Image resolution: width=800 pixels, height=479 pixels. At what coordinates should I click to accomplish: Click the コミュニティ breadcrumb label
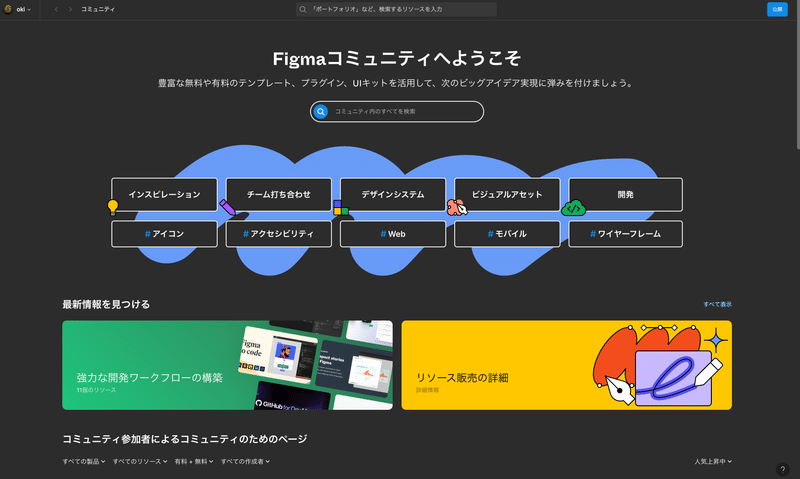coord(98,9)
